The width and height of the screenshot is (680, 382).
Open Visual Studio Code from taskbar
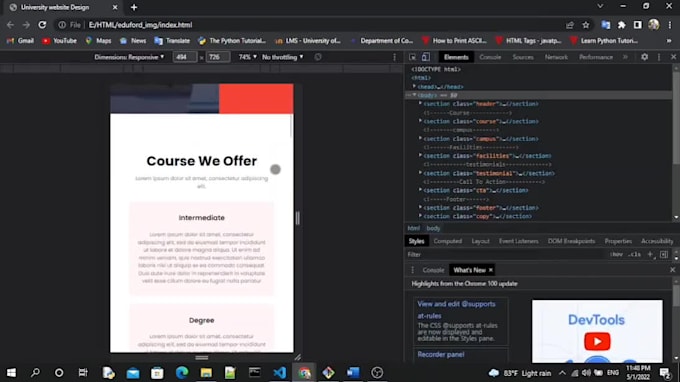click(279, 372)
